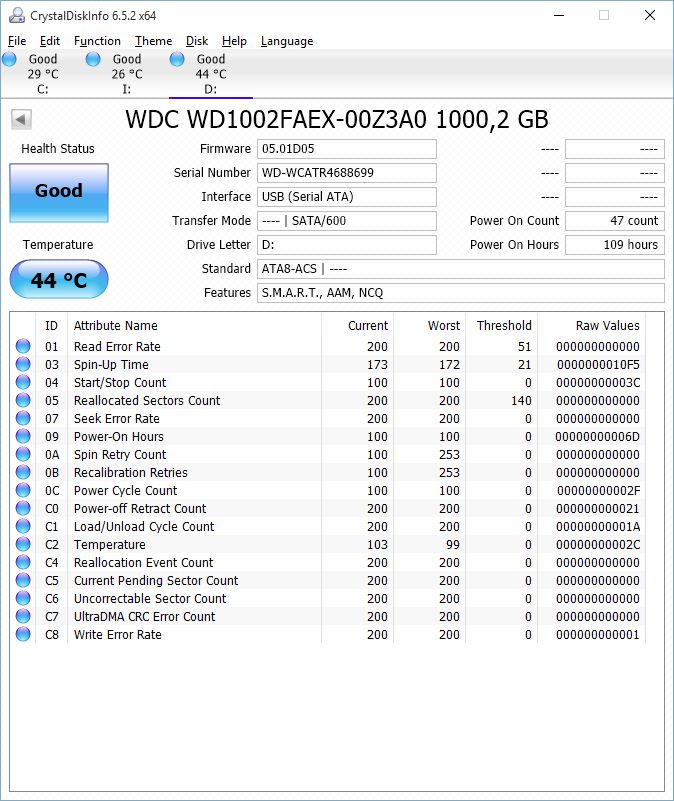Click raw value 00000000003C
Viewport: 674px width, 801px height.
pos(598,382)
